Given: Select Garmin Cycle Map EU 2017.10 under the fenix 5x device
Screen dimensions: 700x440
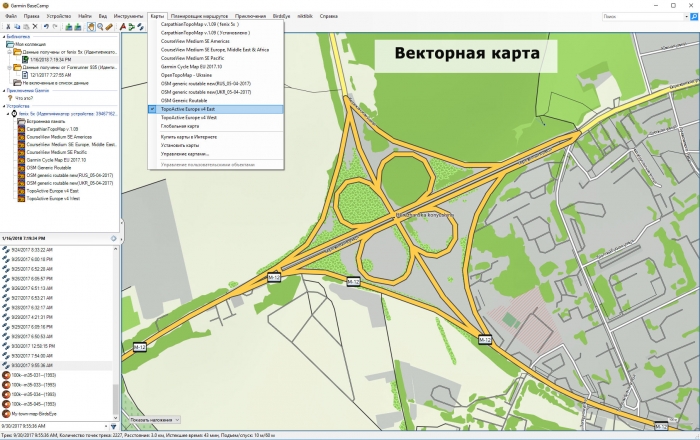Looking at the screenshot, I should pyautogui.click(x=56, y=160).
